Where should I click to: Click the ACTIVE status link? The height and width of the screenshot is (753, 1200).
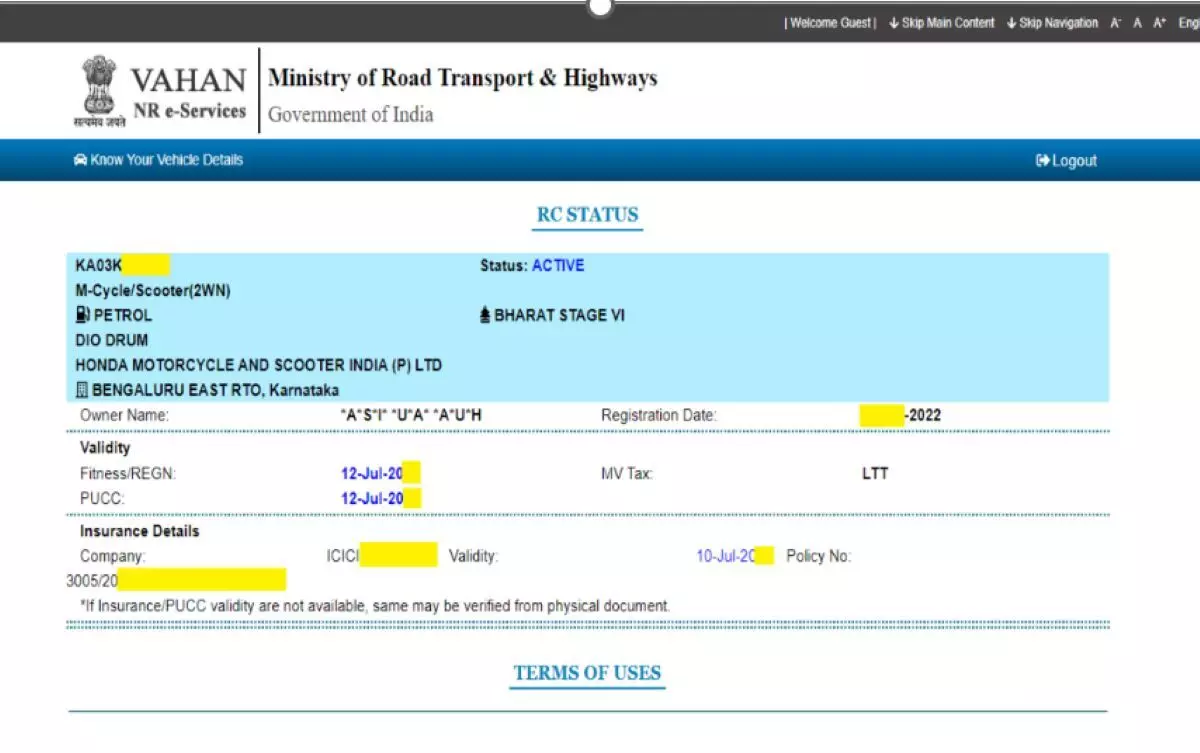558,265
